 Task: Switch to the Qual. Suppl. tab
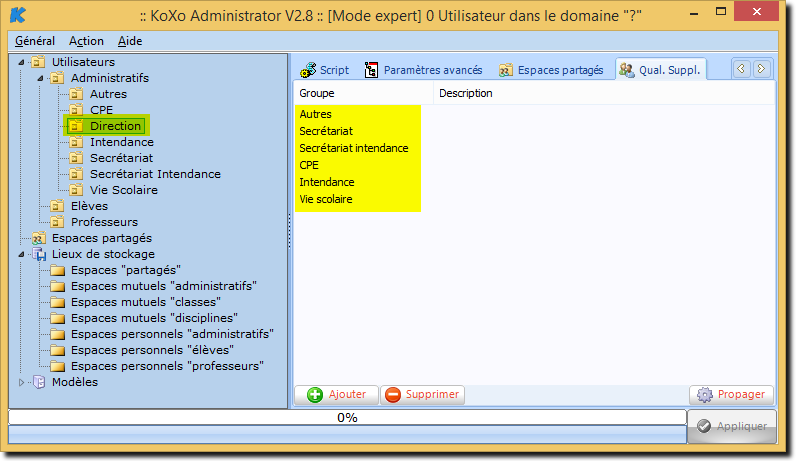(660, 70)
